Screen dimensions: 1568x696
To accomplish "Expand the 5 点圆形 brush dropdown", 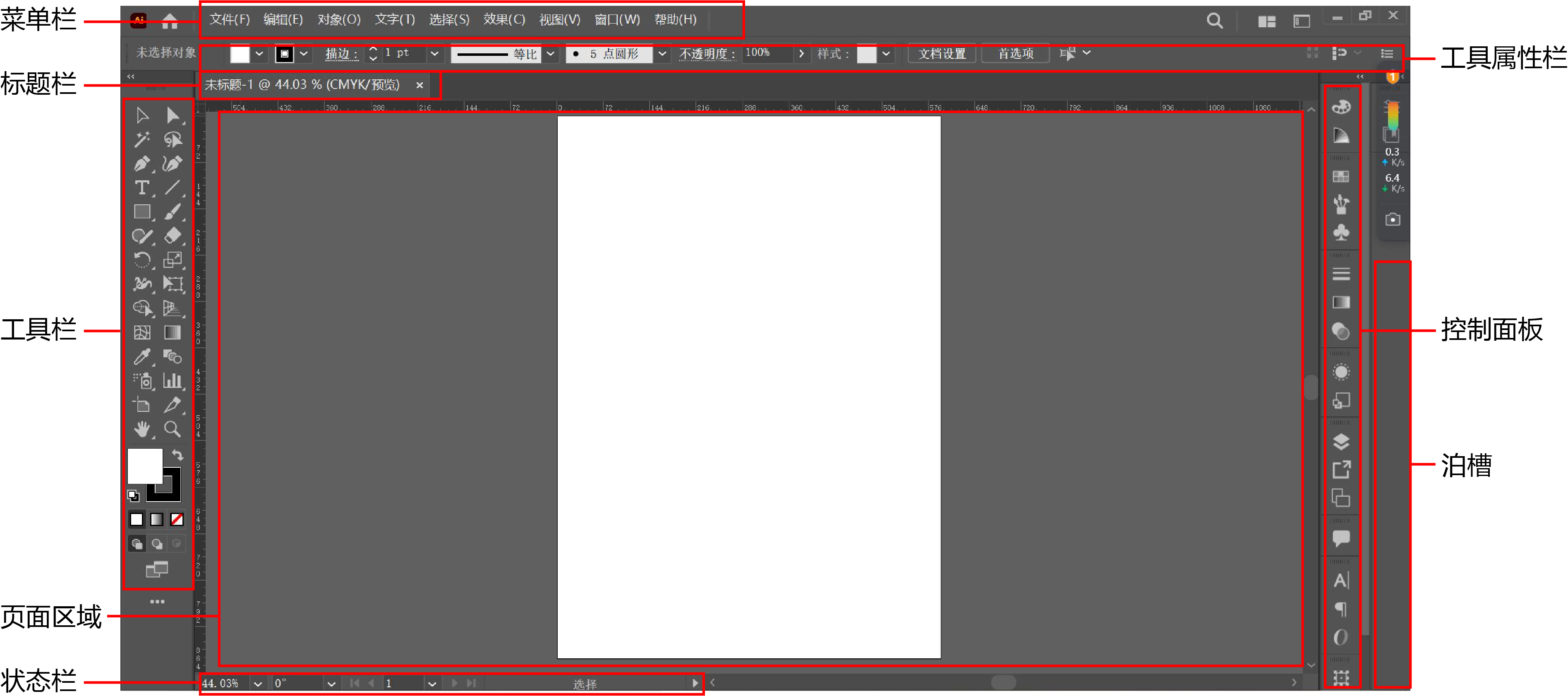I will (662, 53).
